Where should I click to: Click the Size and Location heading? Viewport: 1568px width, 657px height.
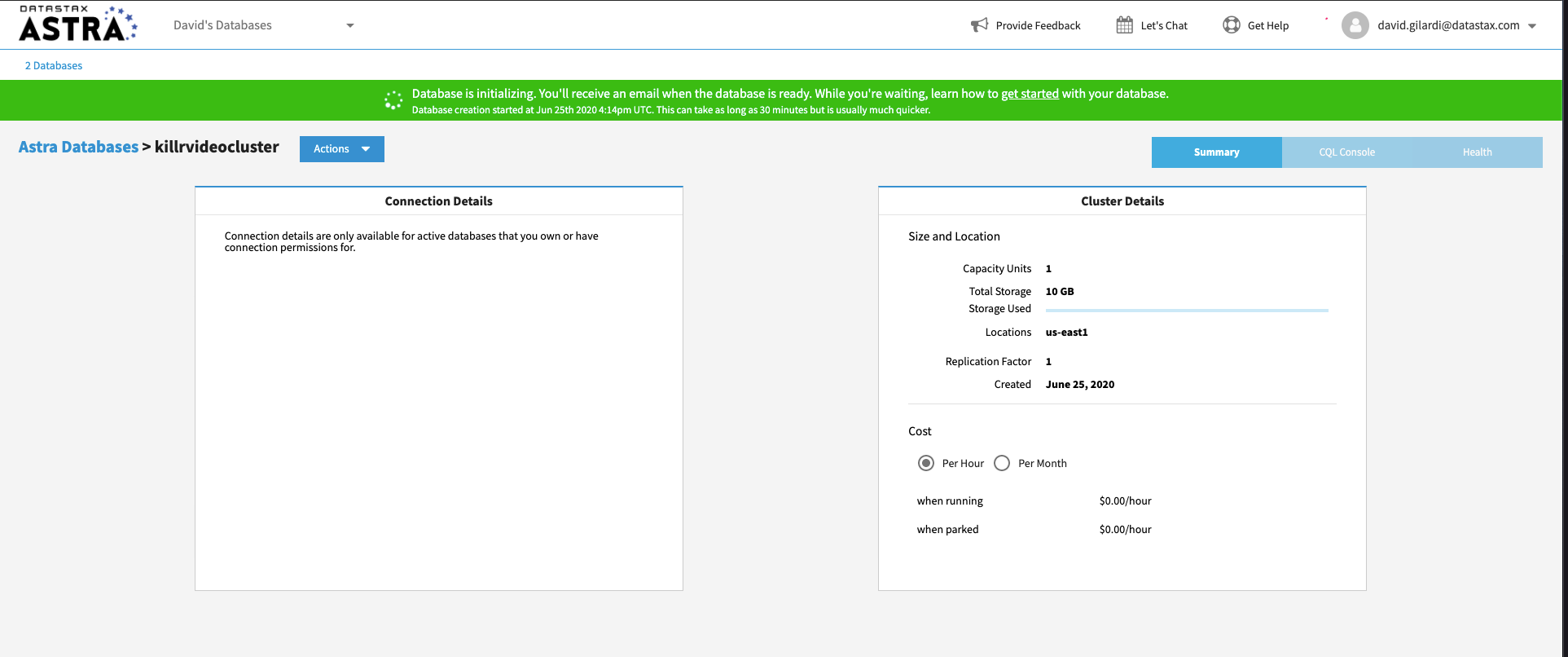[x=954, y=236]
